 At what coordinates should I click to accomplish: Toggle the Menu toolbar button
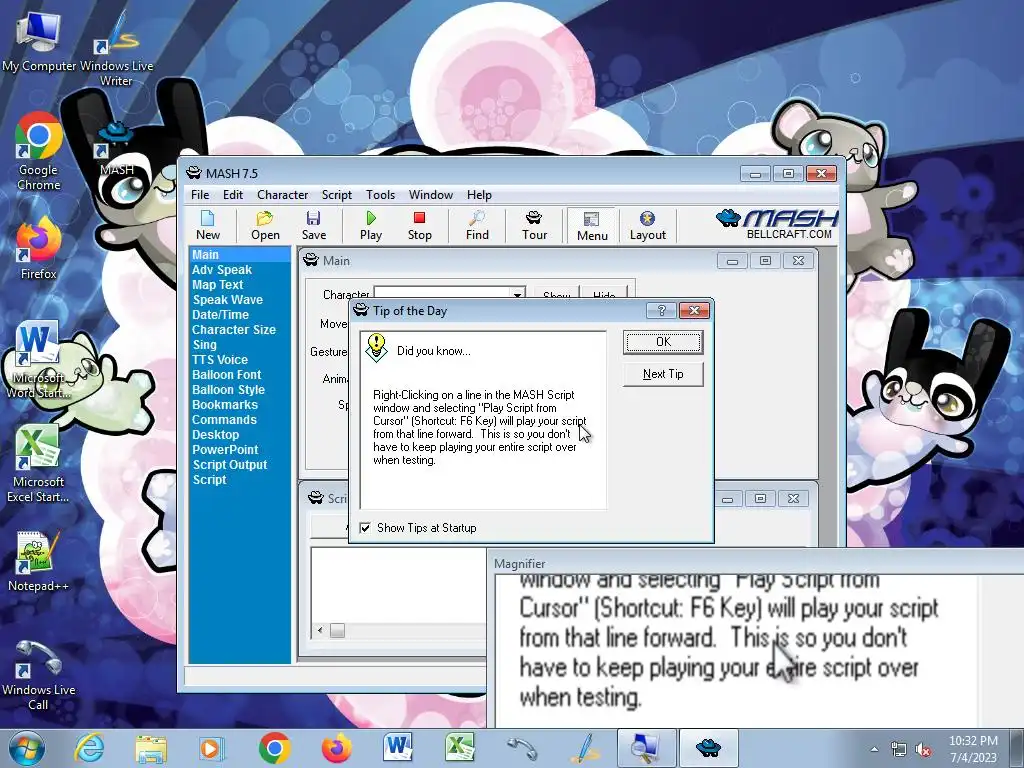pos(592,226)
